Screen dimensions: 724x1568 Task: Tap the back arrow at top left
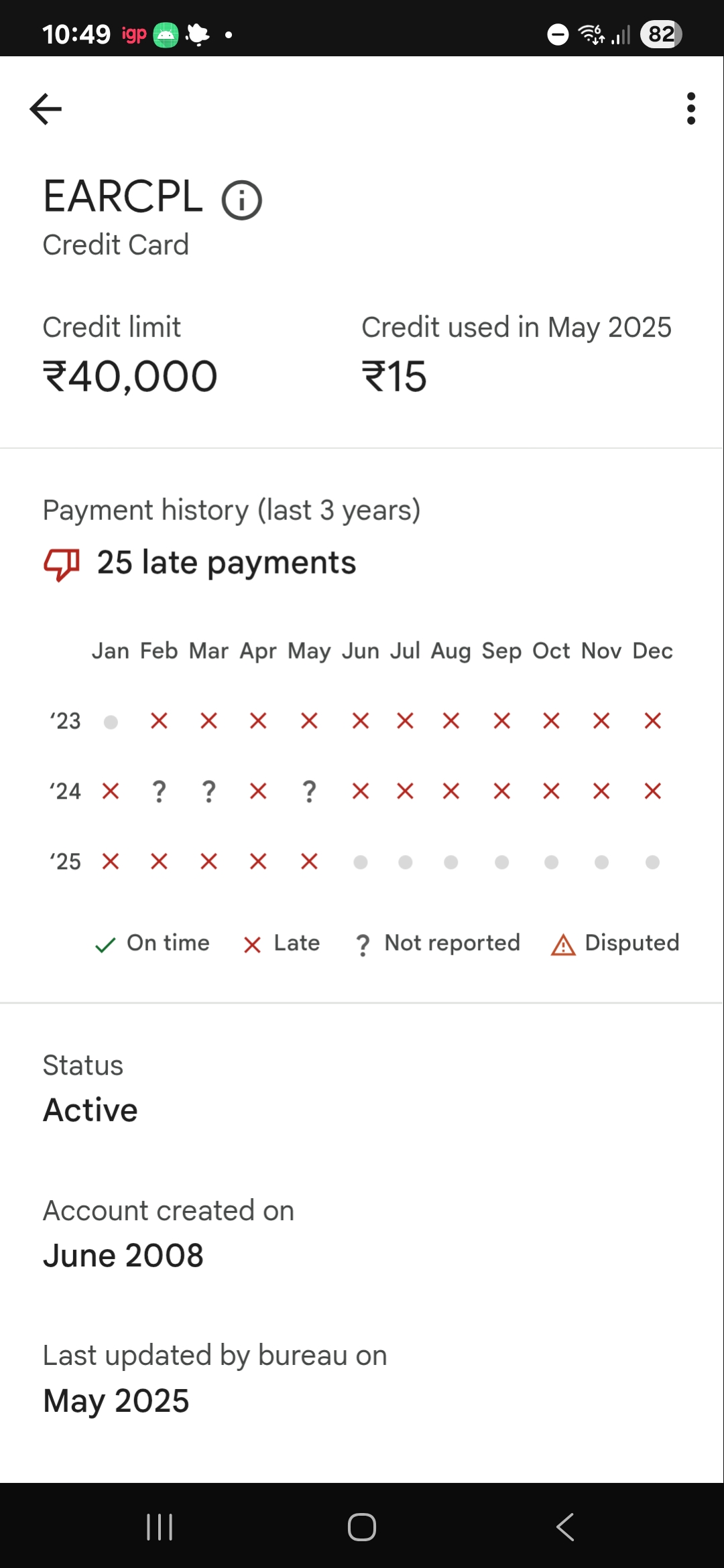tap(46, 109)
